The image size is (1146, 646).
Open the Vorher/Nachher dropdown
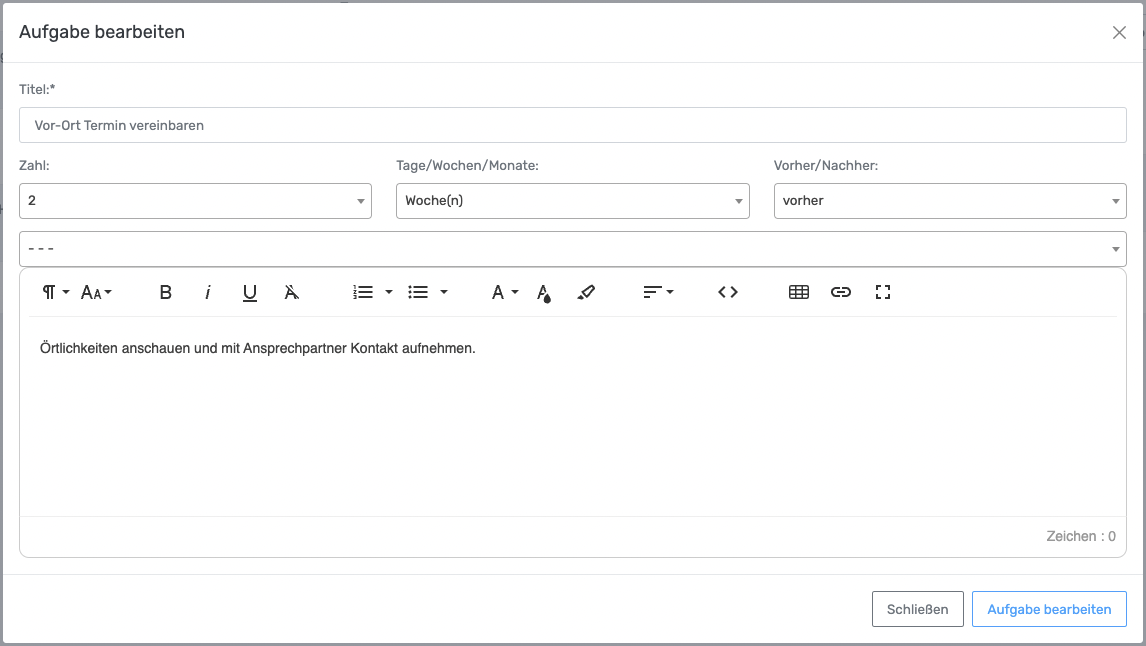tap(949, 200)
